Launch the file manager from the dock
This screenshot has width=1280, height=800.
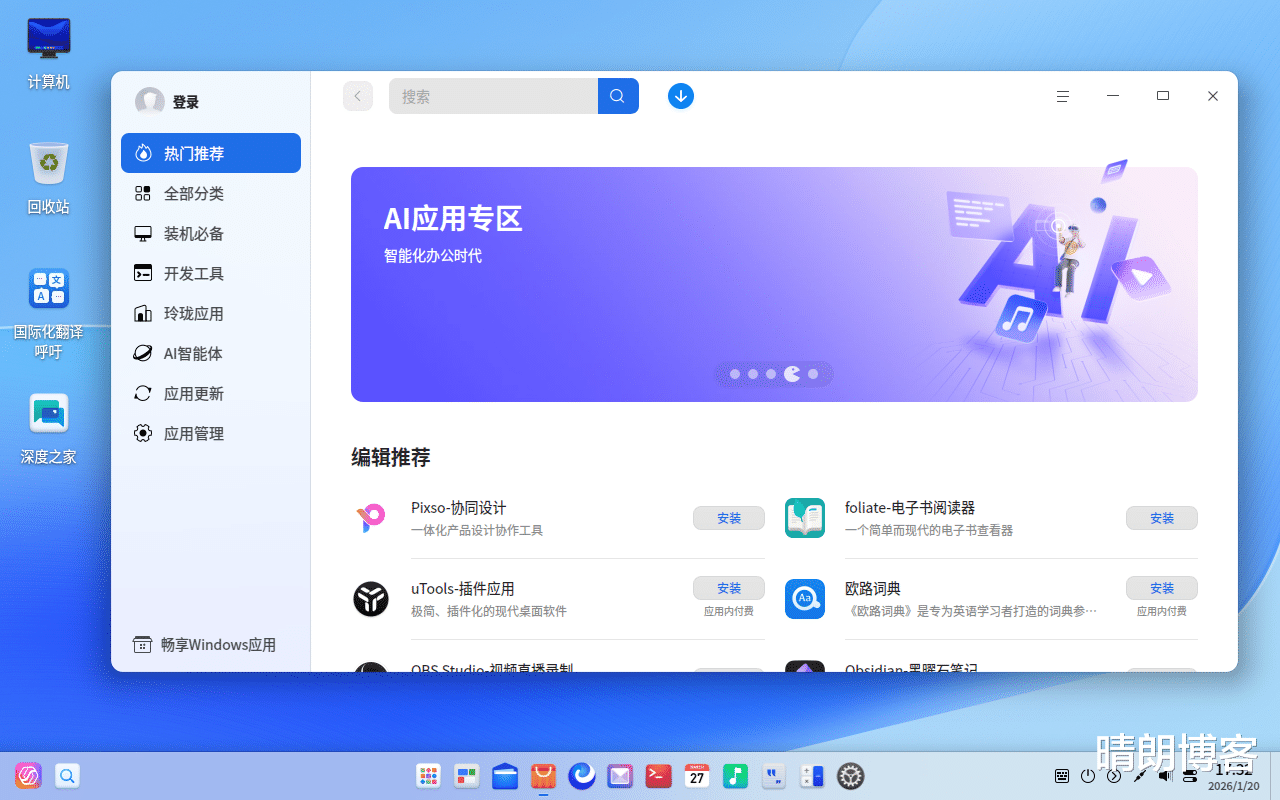point(505,775)
